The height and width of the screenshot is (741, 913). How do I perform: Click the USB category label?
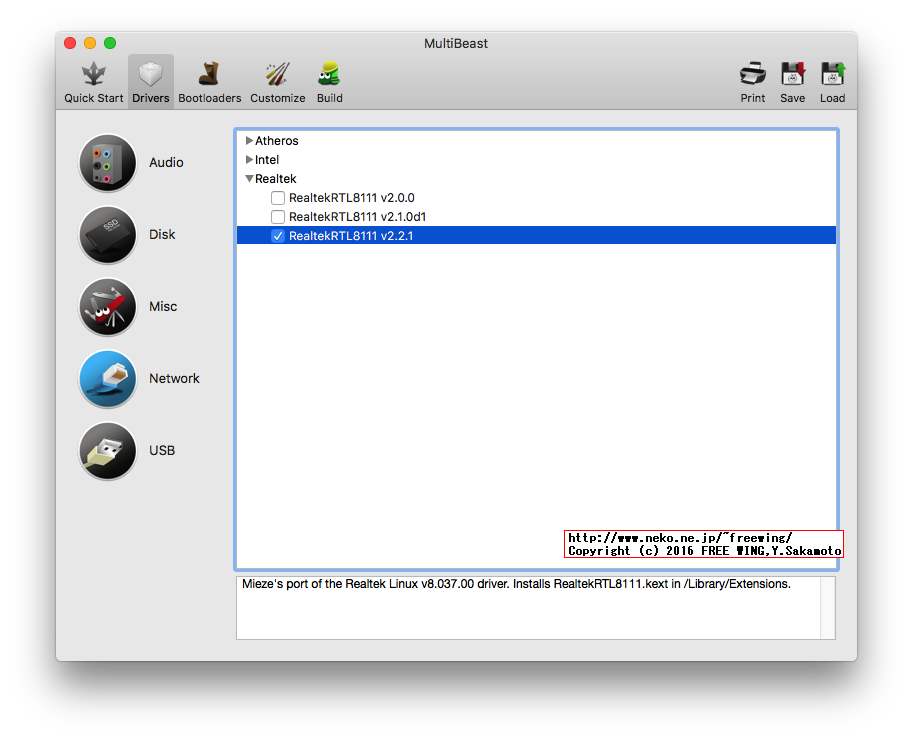(162, 451)
